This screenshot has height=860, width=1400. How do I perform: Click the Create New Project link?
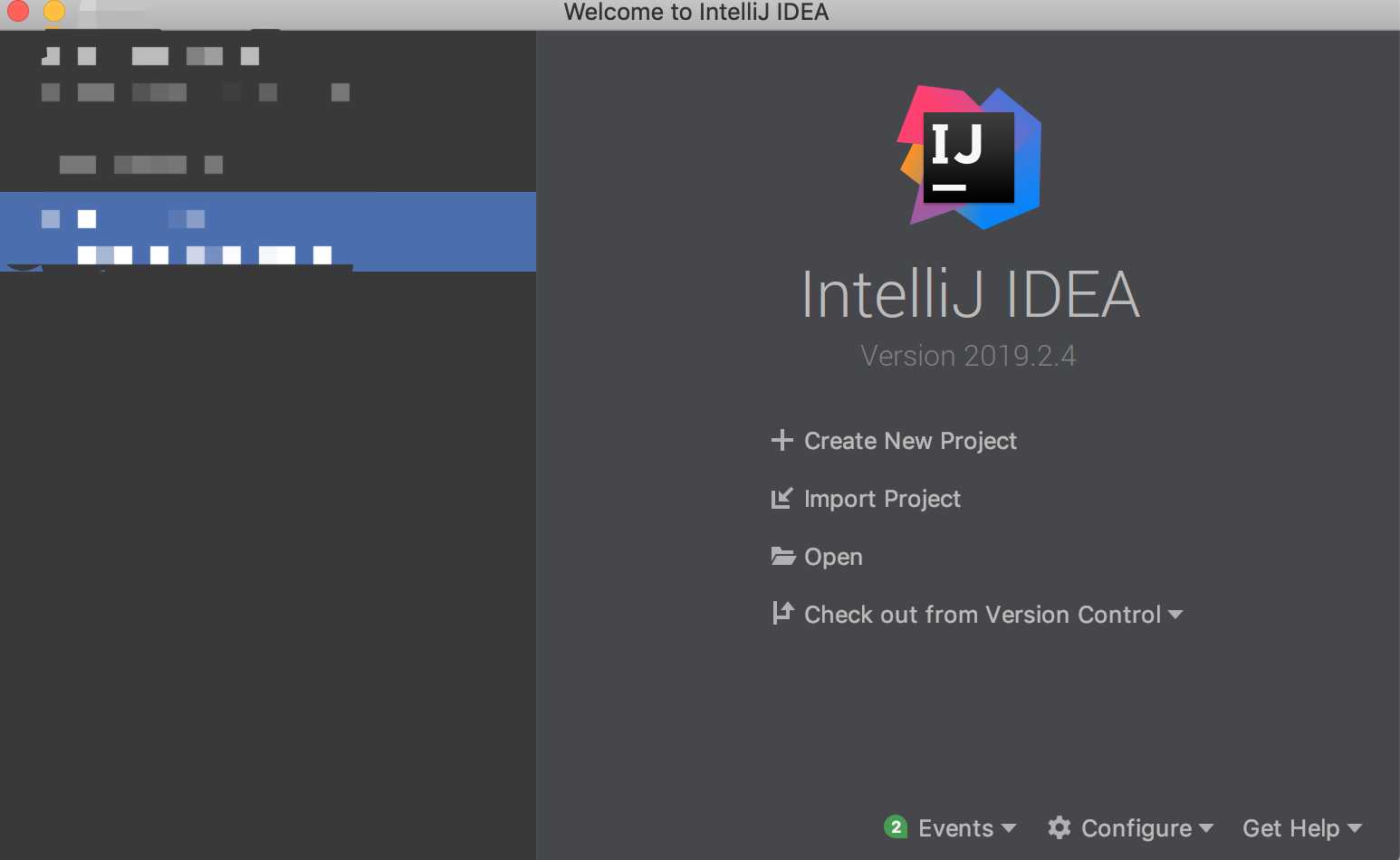[x=910, y=441]
